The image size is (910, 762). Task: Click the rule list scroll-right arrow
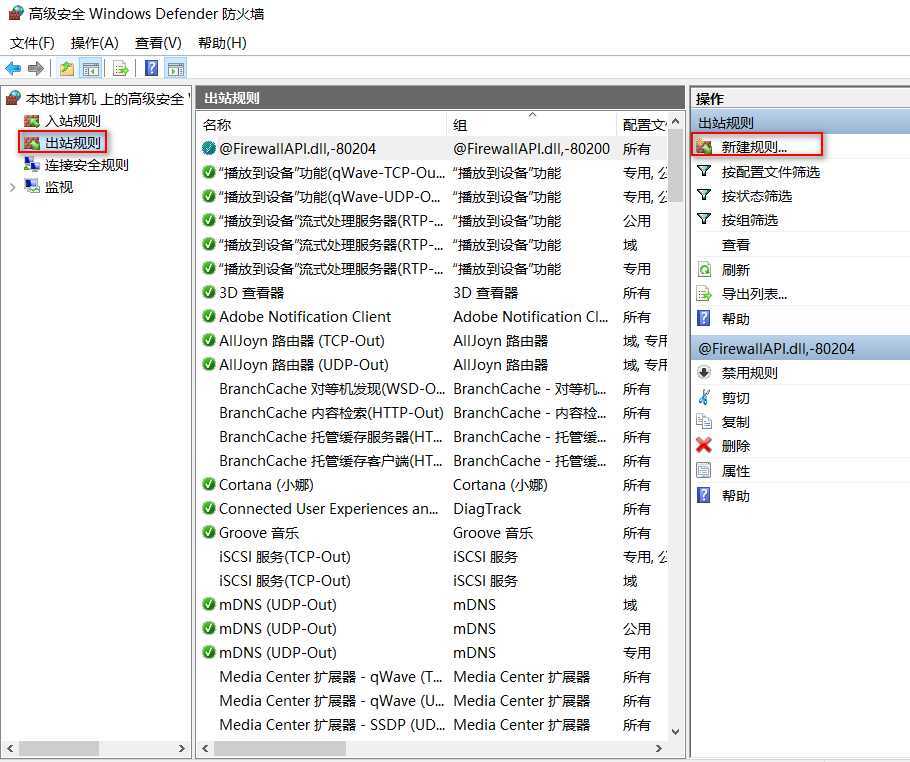click(659, 749)
